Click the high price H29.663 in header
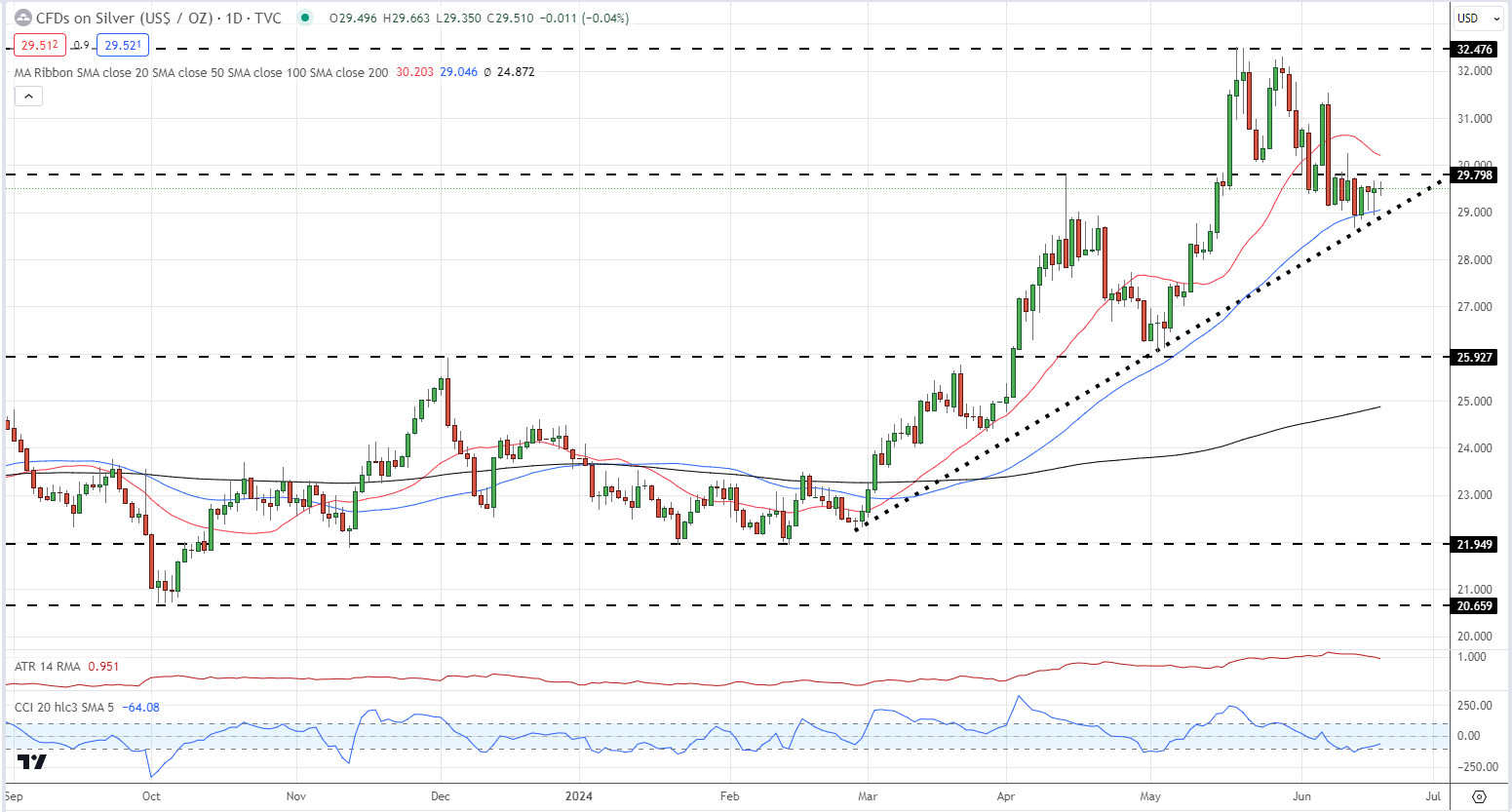Image resolution: width=1512 pixels, height=812 pixels. tap(407, 18)
